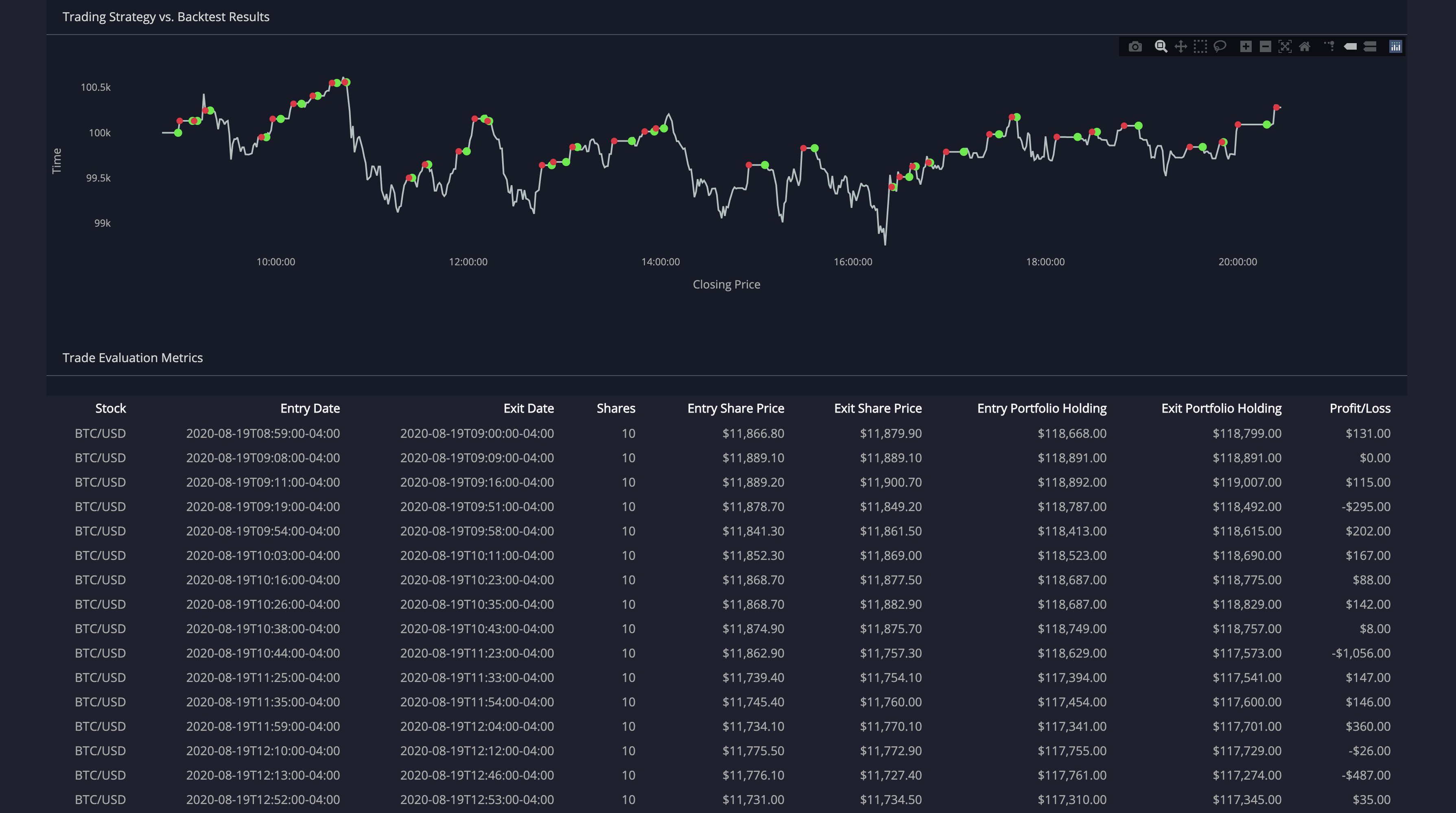Image resolution: width=1456 pixels, height=813 pixels.
Task: Toggle spike lines in the chart modebar
Action: point(1329,46)
